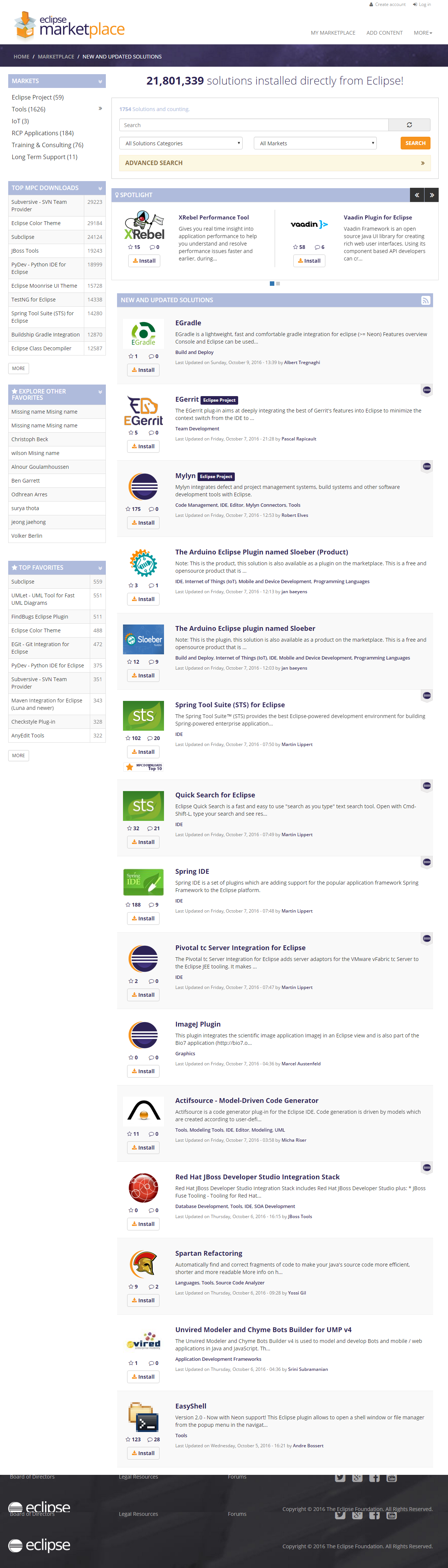Click the search refresh icon button
This screenshot has height=1568, width=448.
409,125
